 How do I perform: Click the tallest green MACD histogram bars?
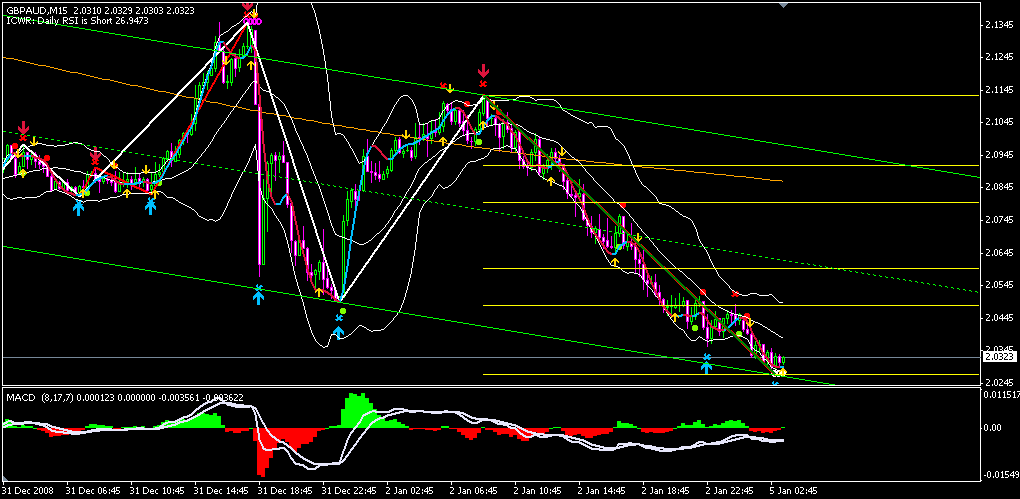tap(357, 410)
